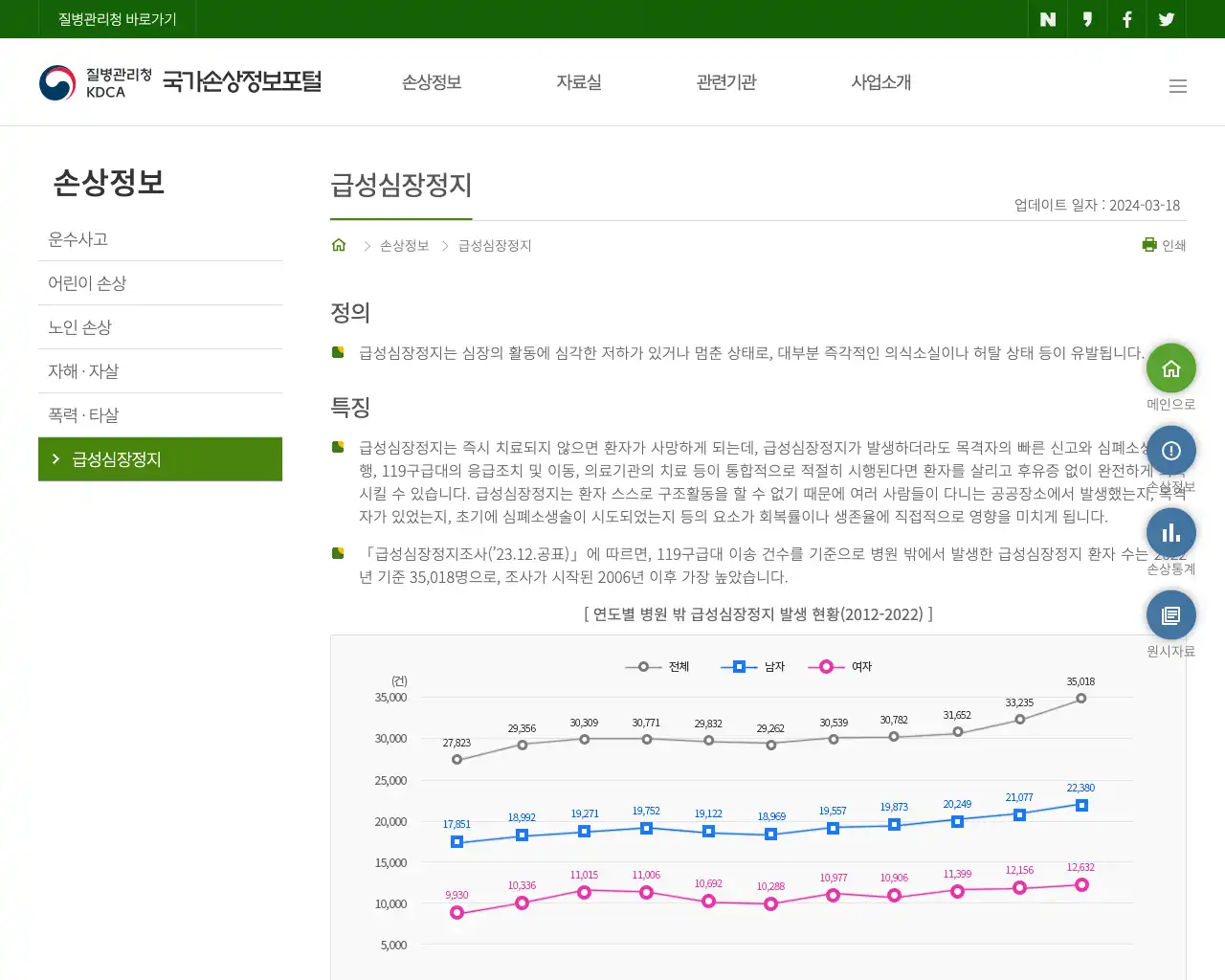Open the Naver blog icon in top bar
This screenshot has width=1225, height=980.
(x=1048, y=19)
